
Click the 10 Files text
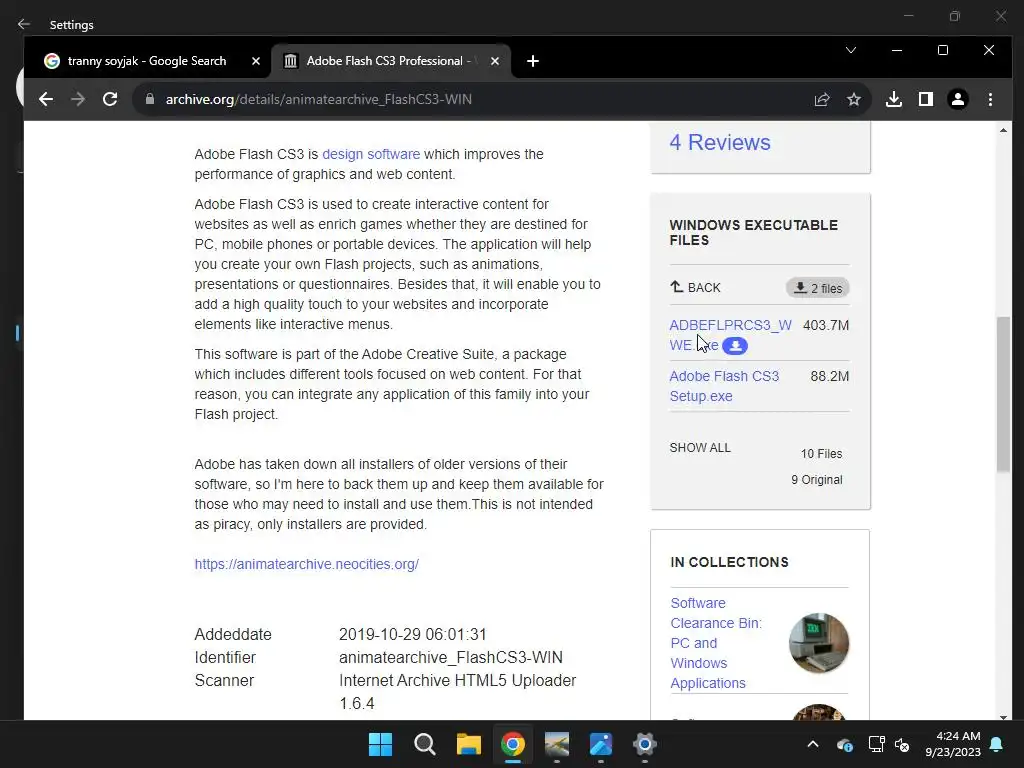821,453
